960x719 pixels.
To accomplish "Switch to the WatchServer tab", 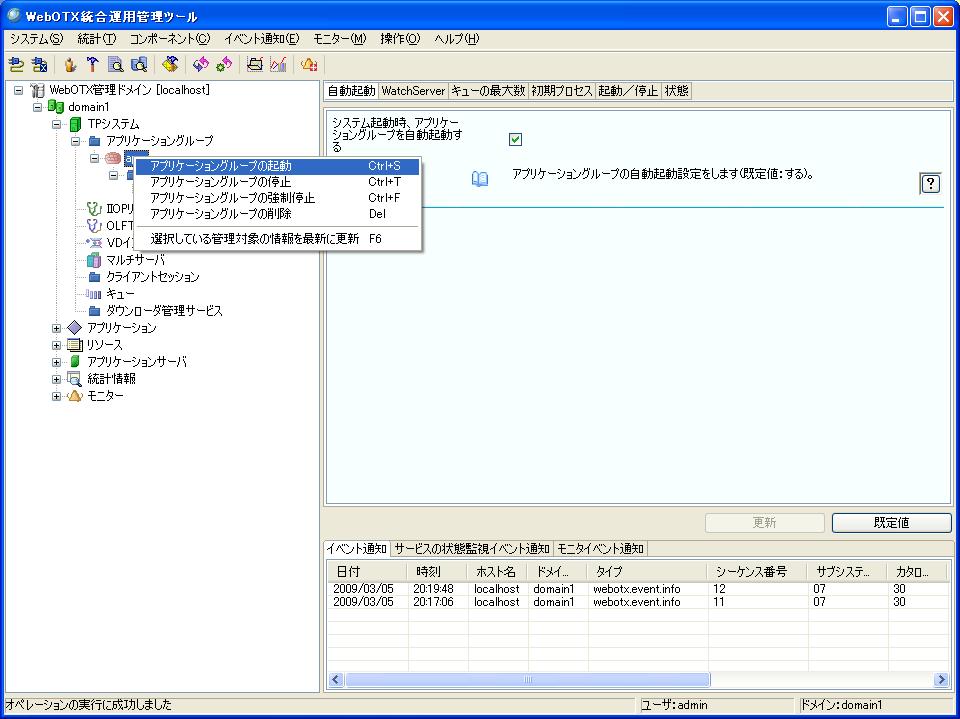I will point(413,91).
